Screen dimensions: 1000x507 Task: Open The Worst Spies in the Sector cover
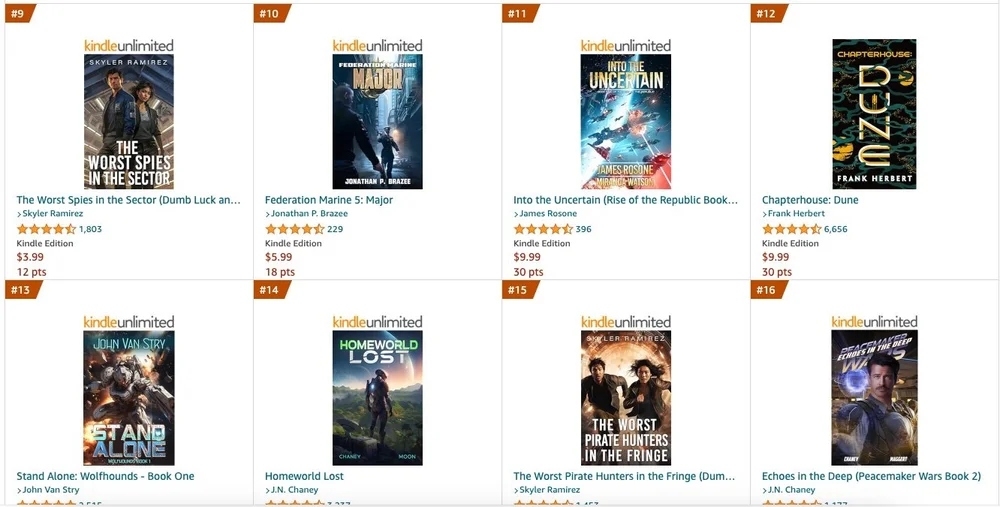coord(129,121)
